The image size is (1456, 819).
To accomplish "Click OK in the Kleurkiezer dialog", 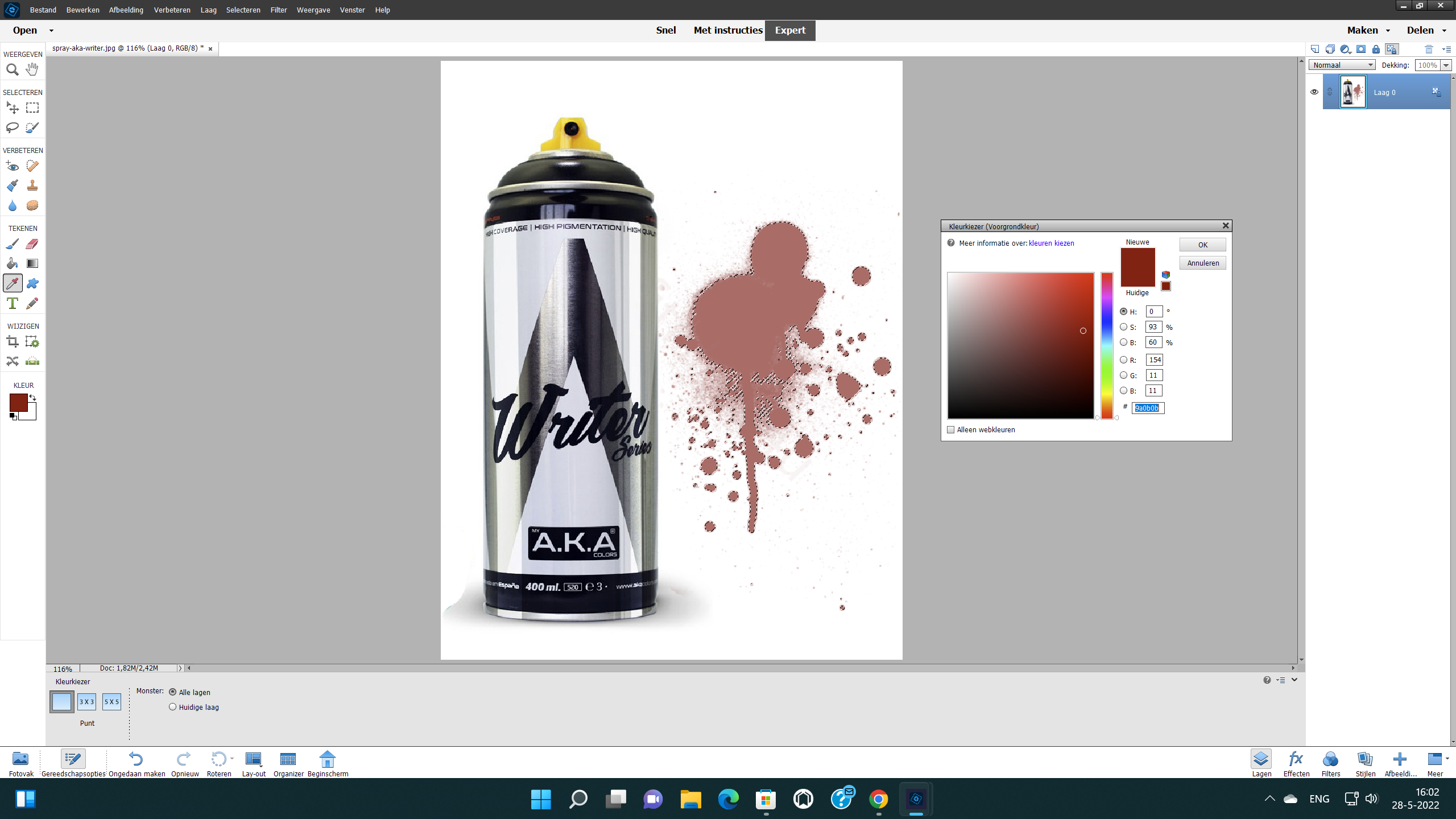I will 1202,244.
